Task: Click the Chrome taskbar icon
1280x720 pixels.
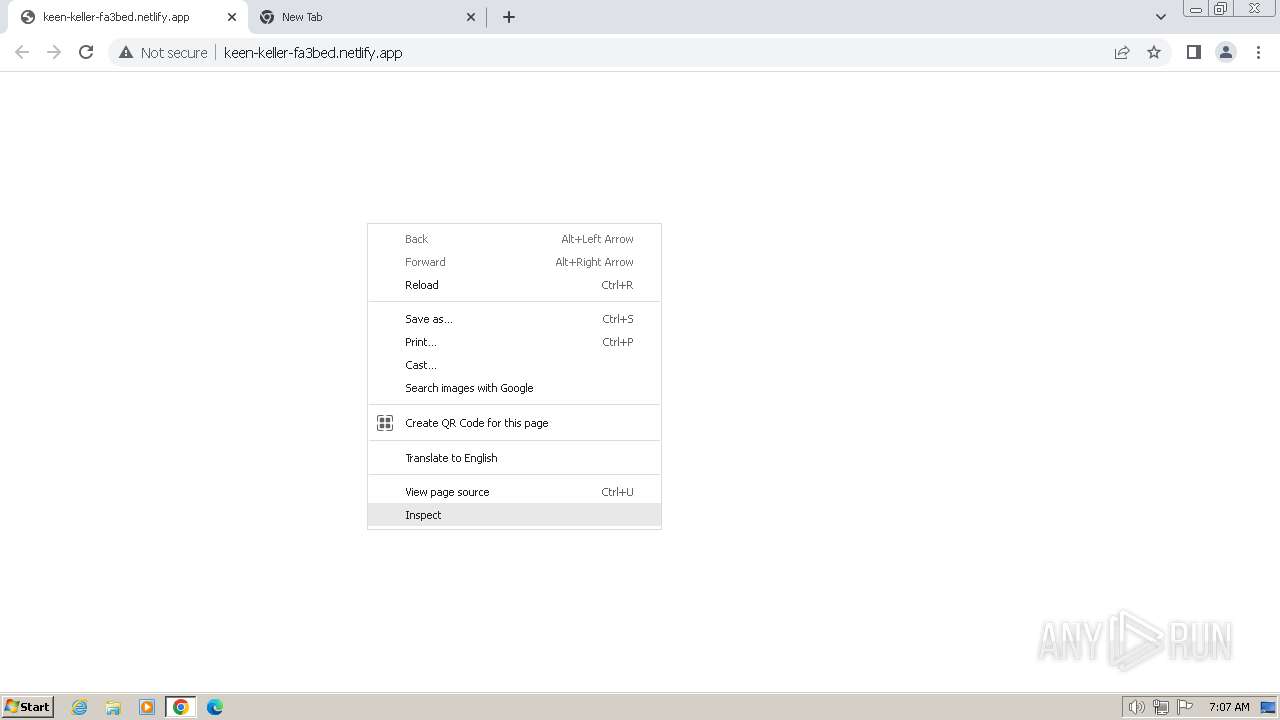Action: 181,707
